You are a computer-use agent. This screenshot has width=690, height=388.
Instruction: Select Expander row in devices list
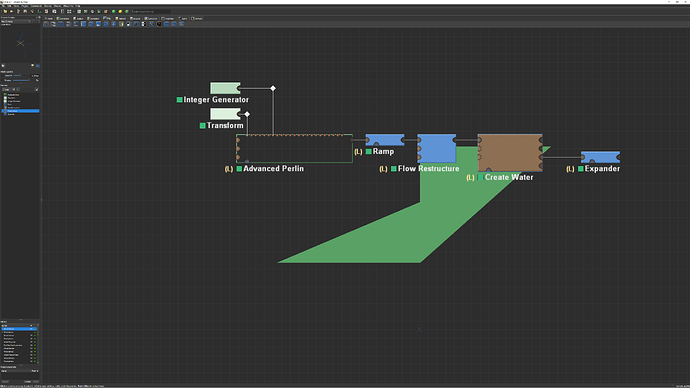click(x=21, y=114)
